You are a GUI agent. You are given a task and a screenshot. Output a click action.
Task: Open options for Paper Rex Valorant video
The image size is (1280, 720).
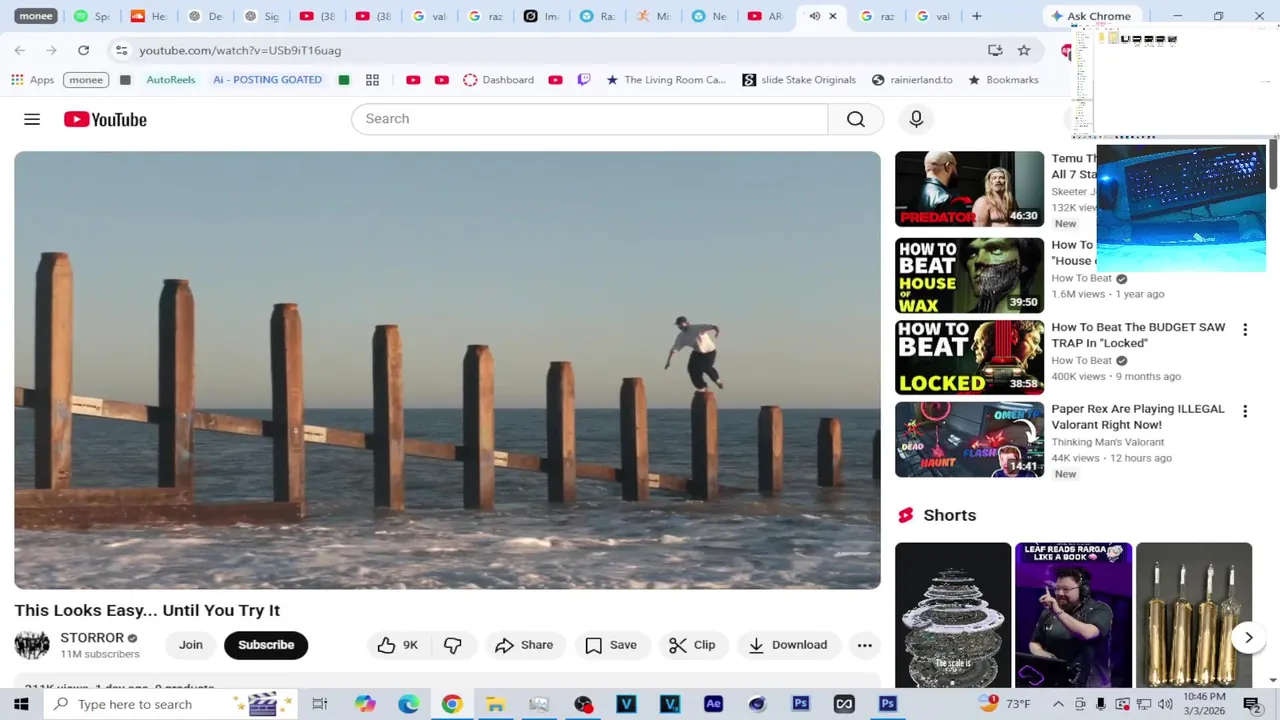click(1245, 411)
